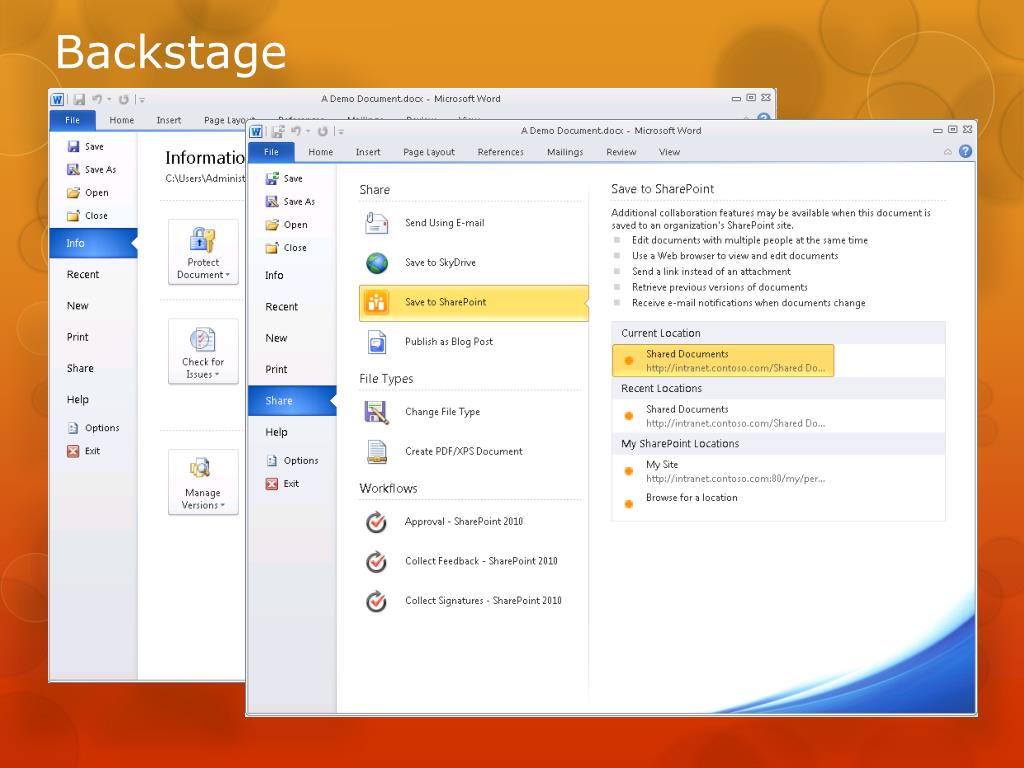Choose My Site SharePoint location

723,472
